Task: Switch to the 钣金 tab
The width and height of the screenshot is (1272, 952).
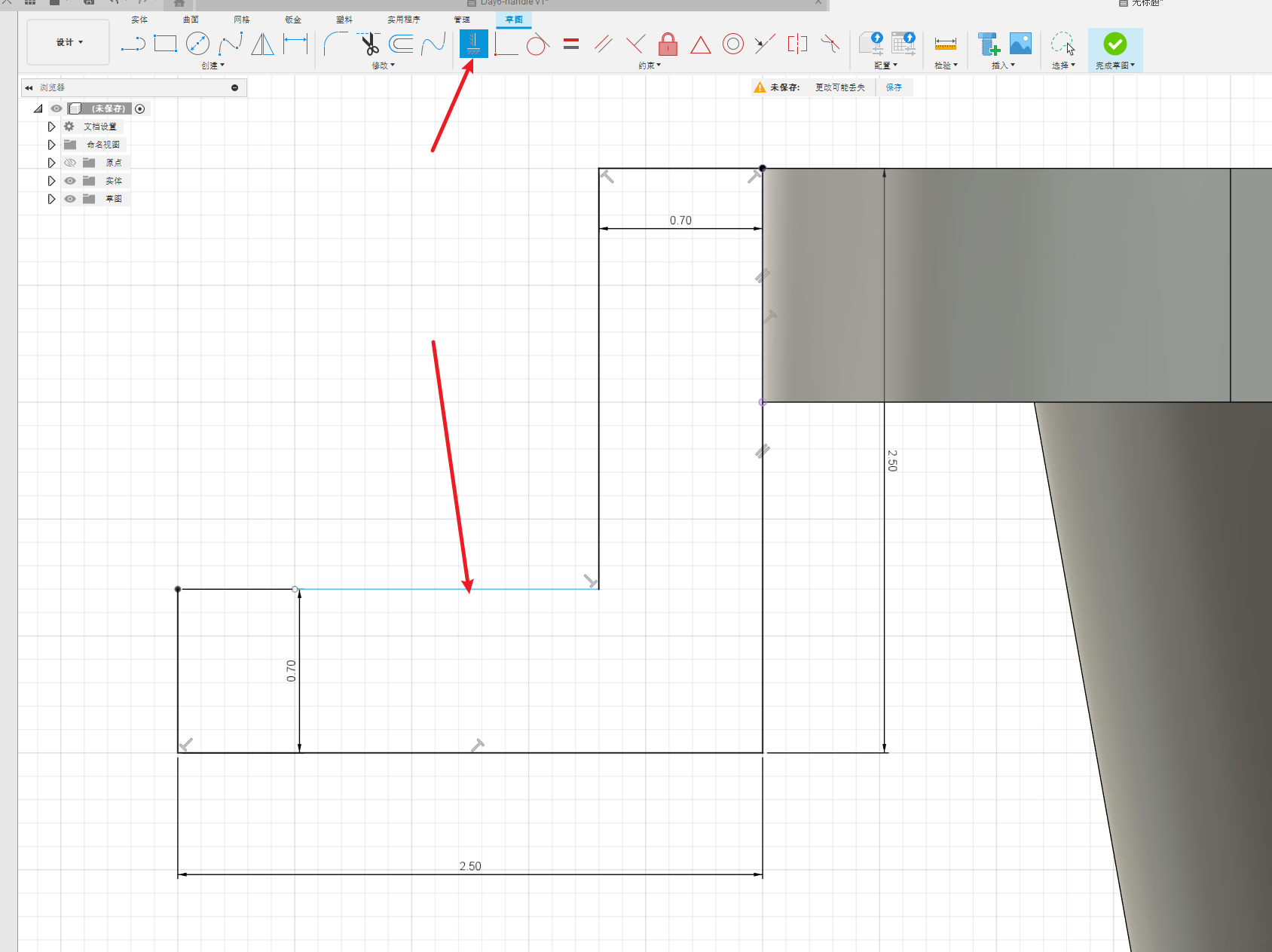Action: click(x=293, y=20)
